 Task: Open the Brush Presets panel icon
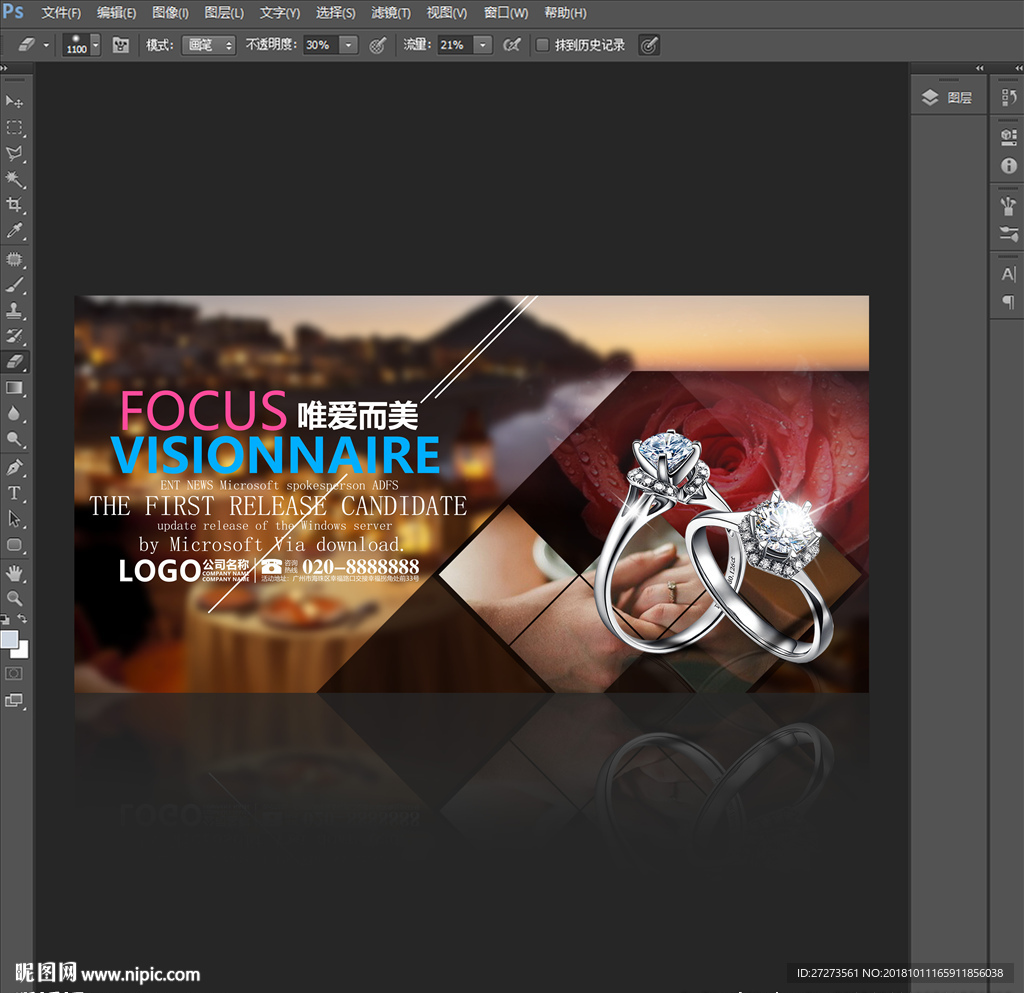click(1008, 233)
